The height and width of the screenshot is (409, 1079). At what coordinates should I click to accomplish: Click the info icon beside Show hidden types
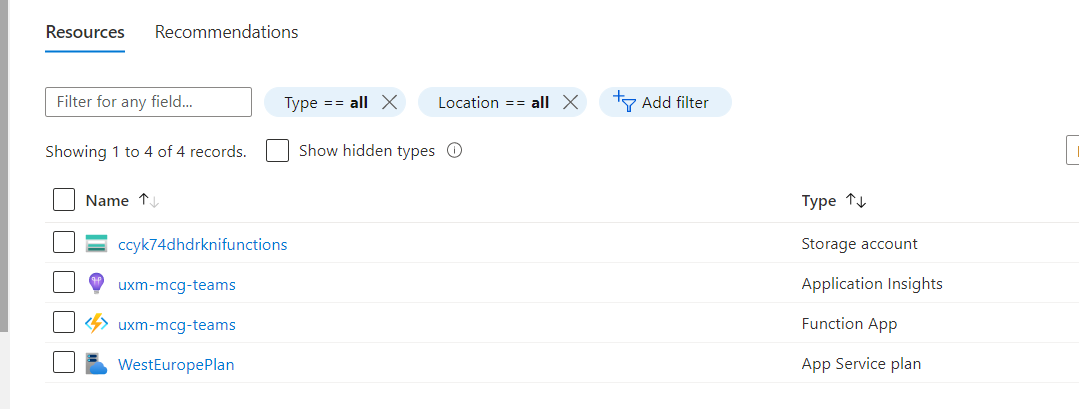pos(455,151)
